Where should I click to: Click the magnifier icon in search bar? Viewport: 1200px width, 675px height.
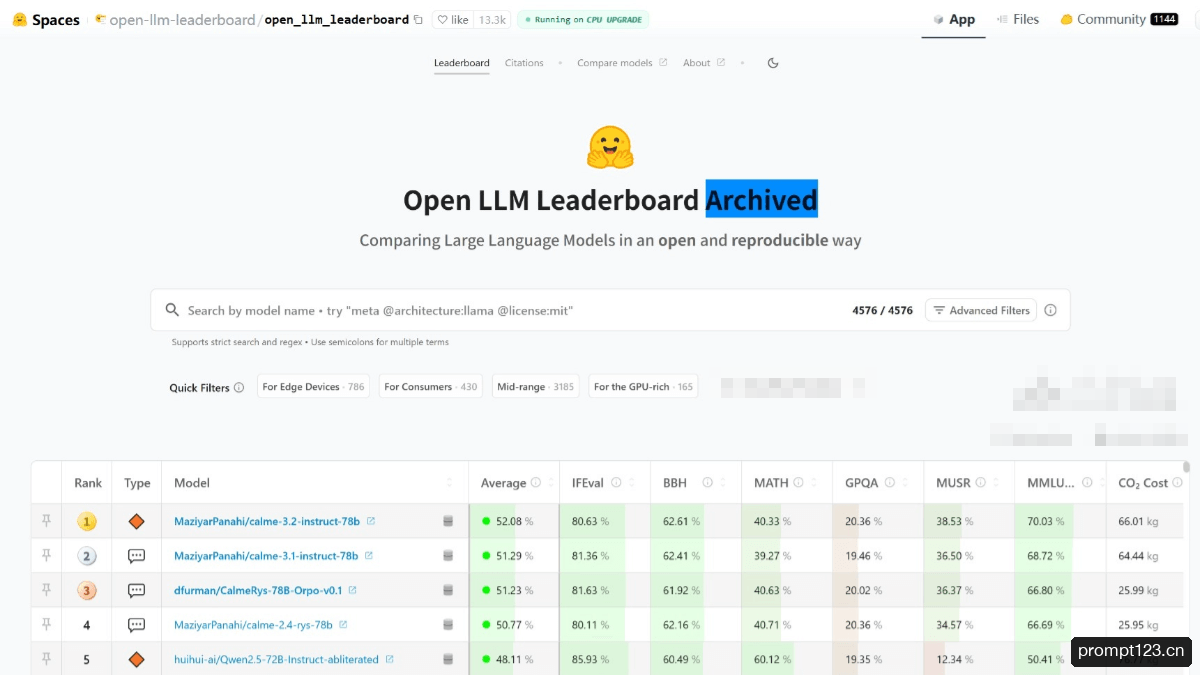172,310
